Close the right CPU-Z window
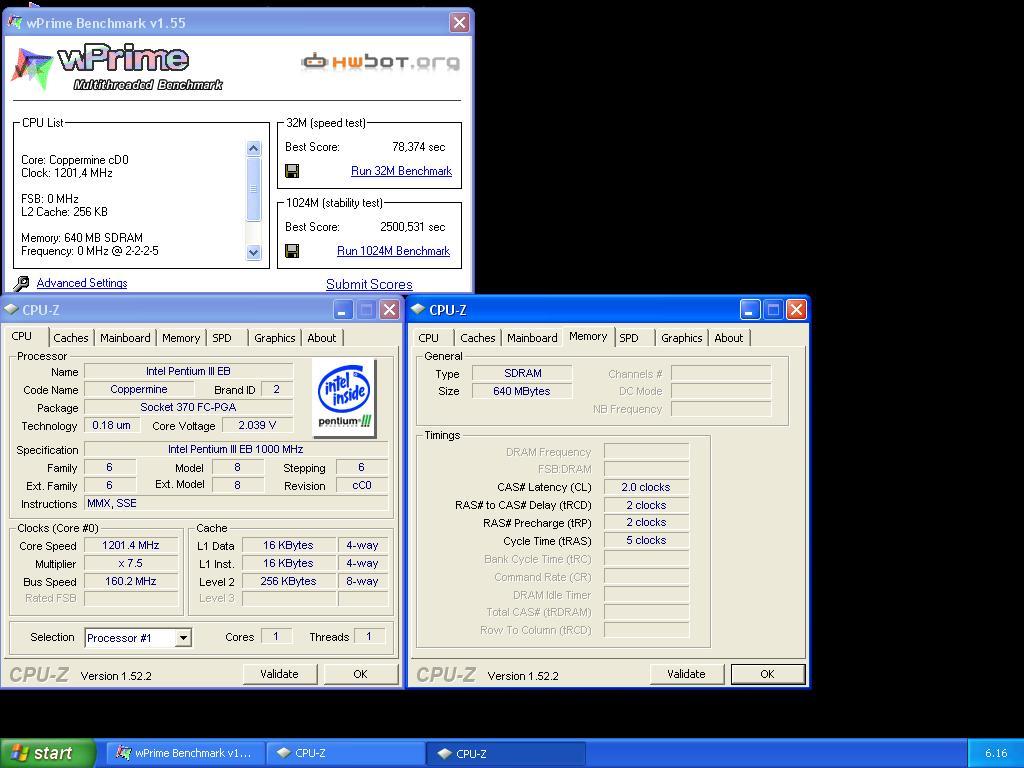The height and width of the screenshot is (768, 1024). 796,310
